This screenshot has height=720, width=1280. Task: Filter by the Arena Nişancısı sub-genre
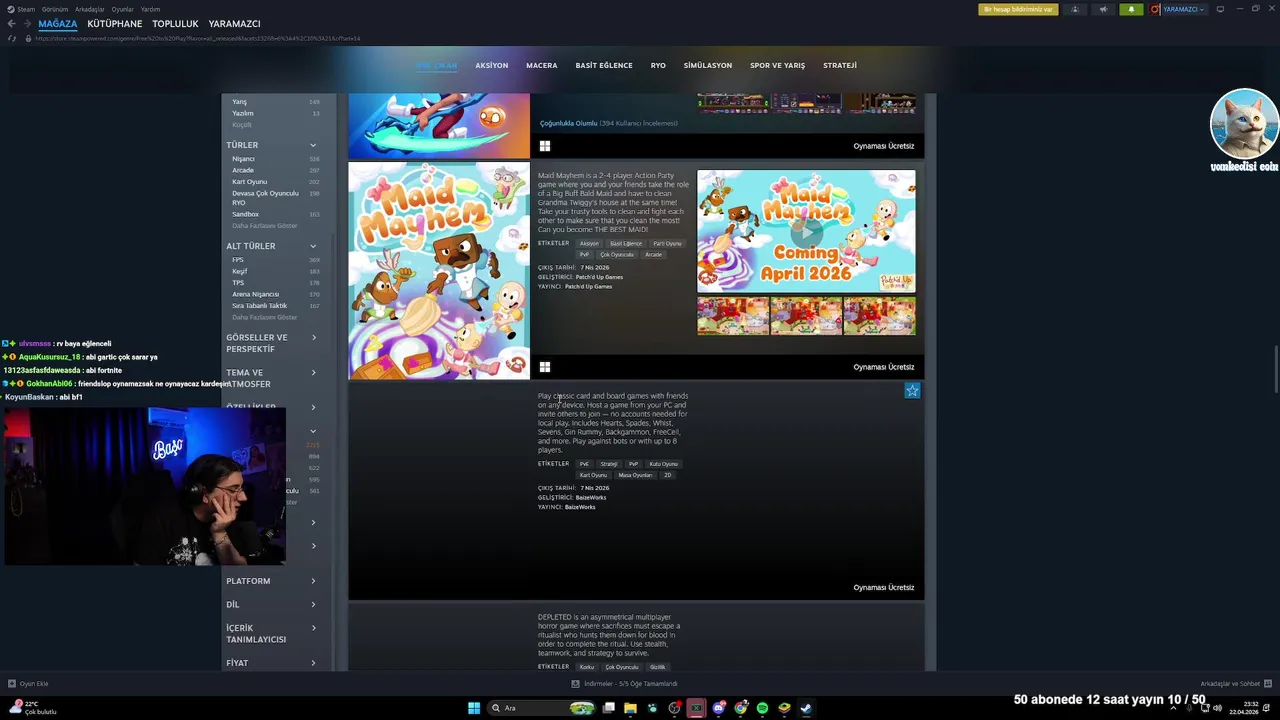pos(255,294)
